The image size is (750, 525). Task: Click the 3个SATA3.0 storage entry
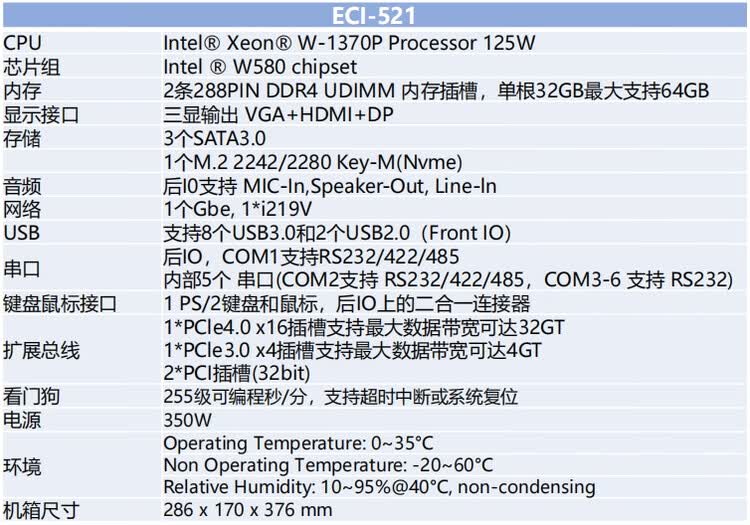coord(211,139)
